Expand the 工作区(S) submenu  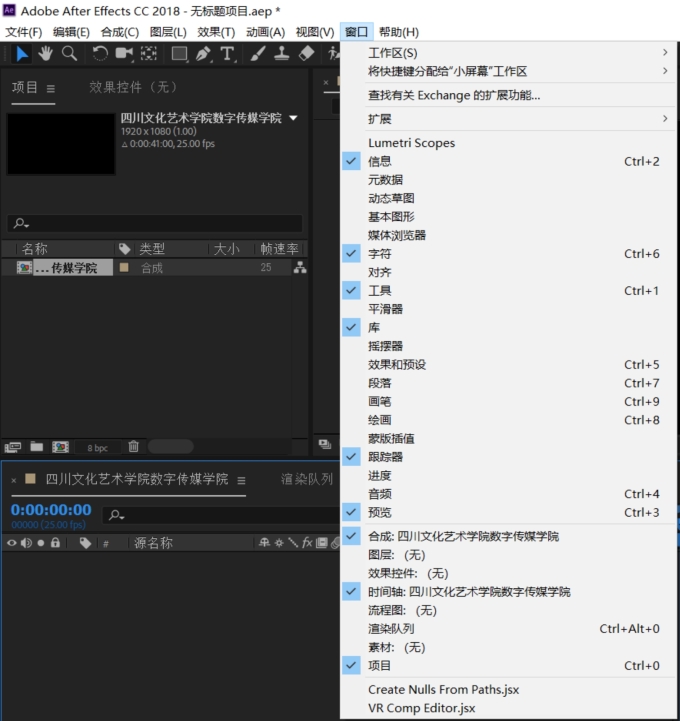coord(509,53)
